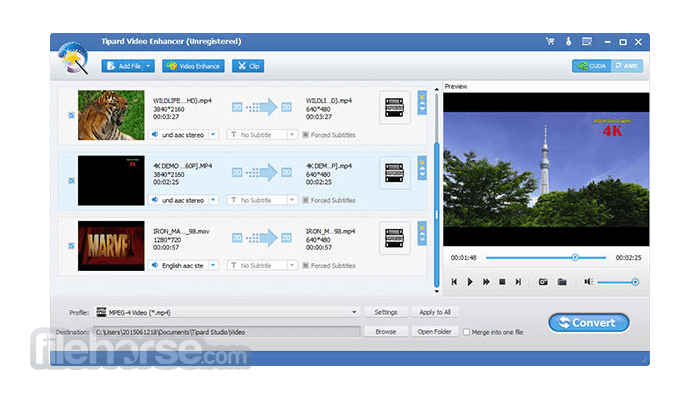The width and height of the screenshot is (700, 400).
Task: Remove the WILDLIFE video with X icon
Action: point(422,96)
